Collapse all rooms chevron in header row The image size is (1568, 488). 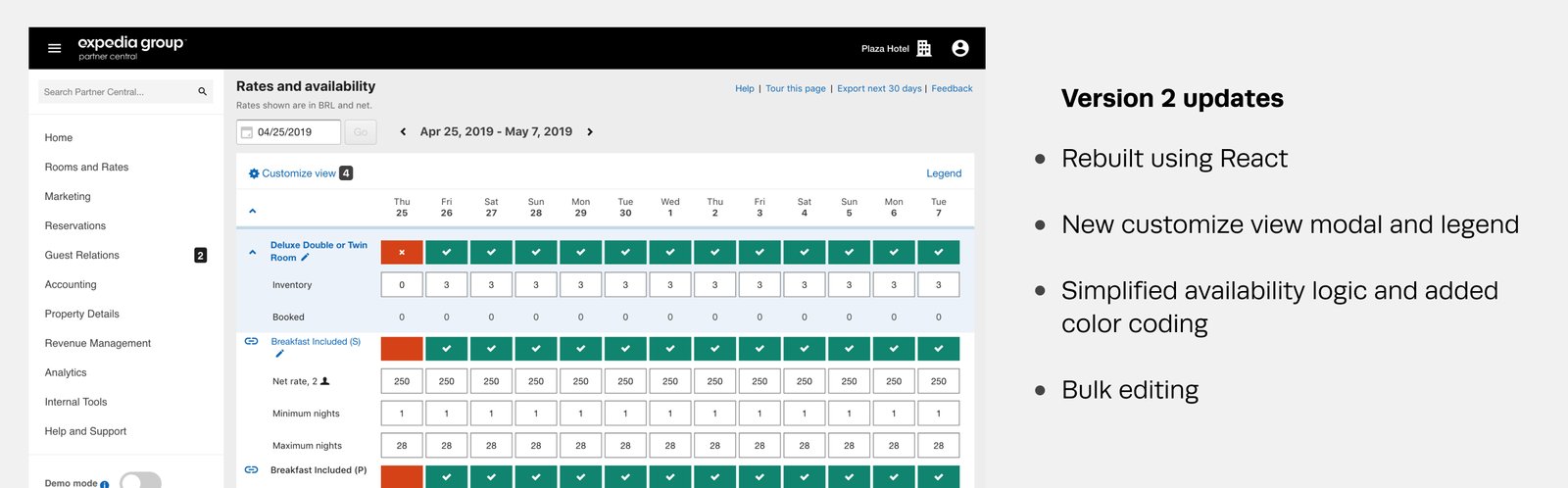click(252, 211)
